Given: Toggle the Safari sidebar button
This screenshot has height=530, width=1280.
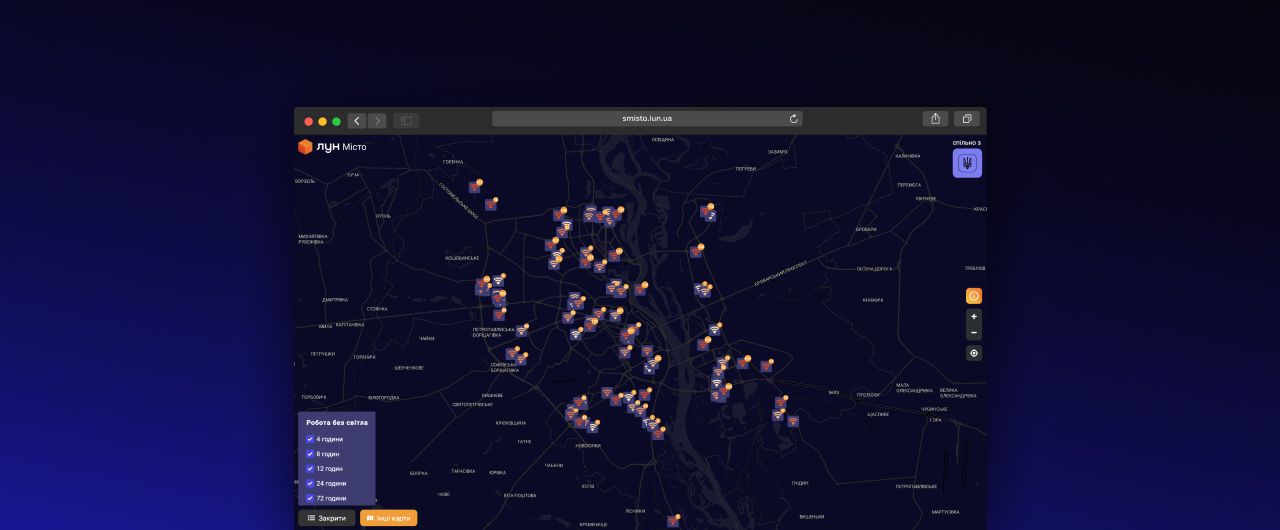Looking at the screenshot, I should 406,121.
